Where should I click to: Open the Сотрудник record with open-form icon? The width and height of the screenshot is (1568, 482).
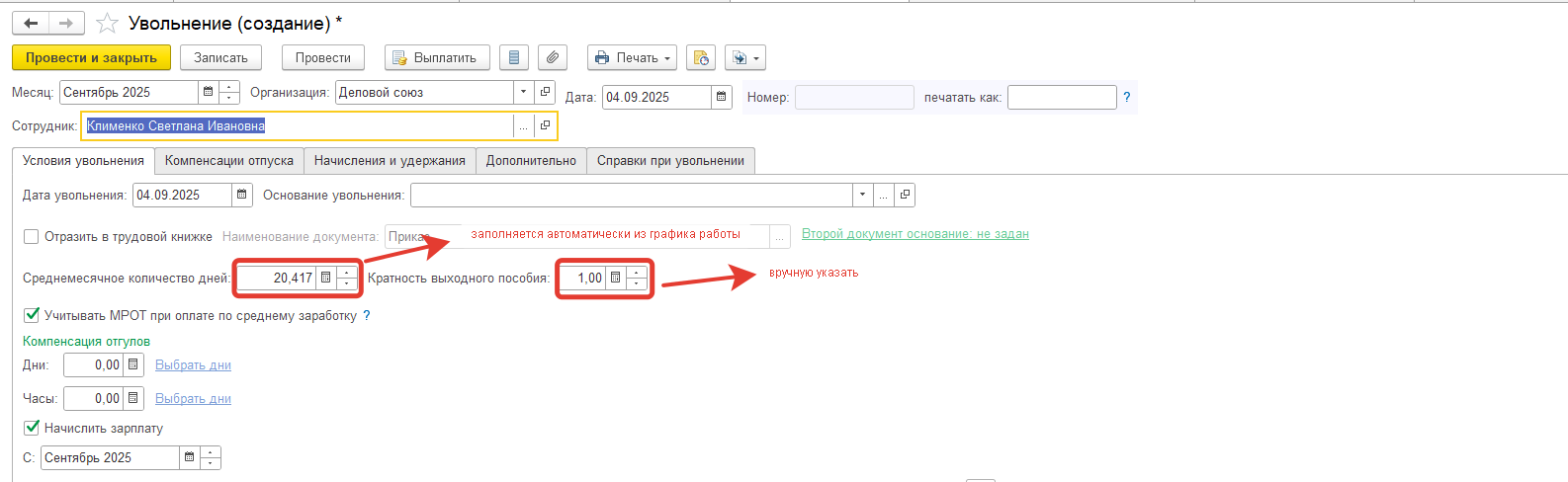(x=545, y=125)
